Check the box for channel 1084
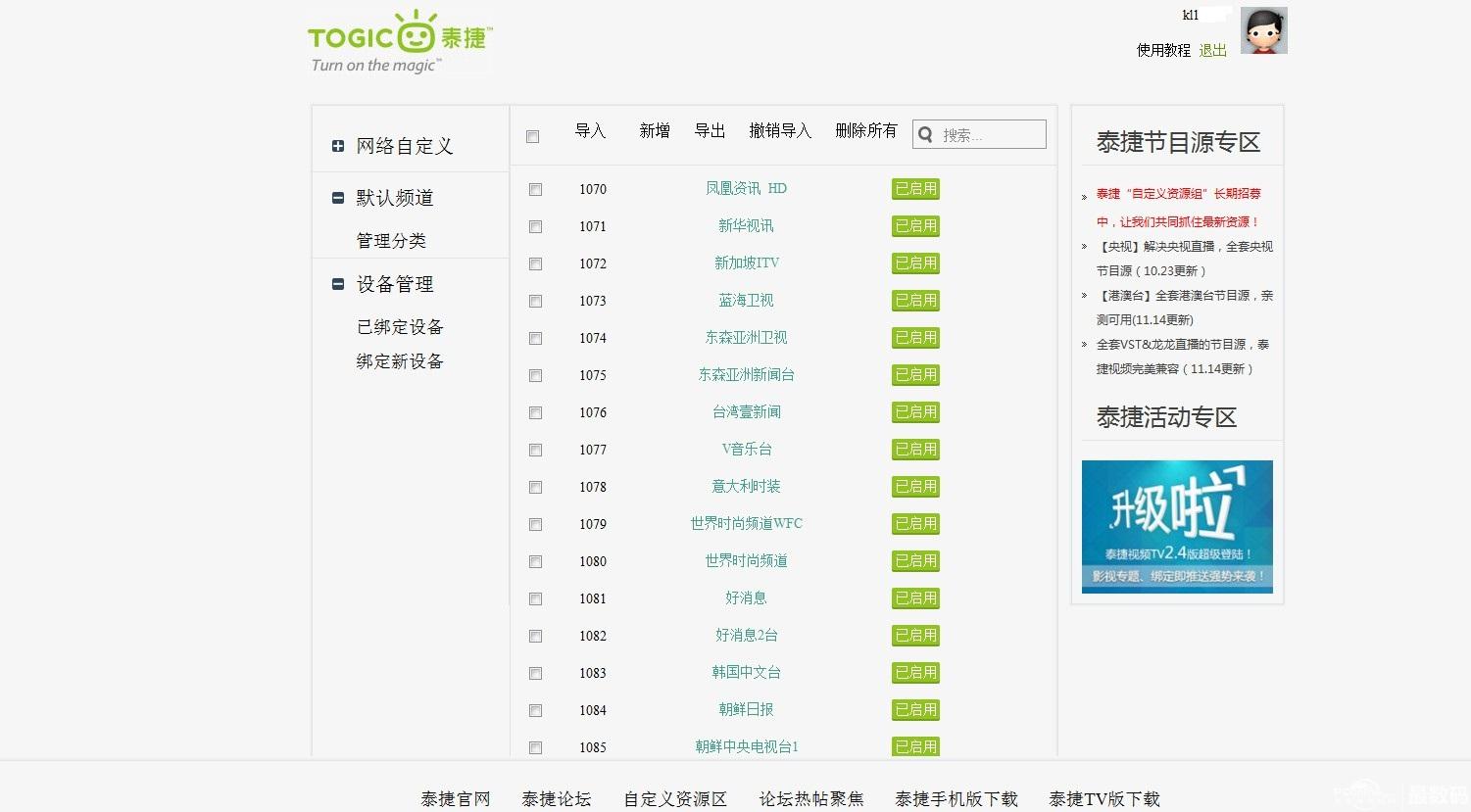Screen dimensions: 1471x812 click(x=535, y=710)
